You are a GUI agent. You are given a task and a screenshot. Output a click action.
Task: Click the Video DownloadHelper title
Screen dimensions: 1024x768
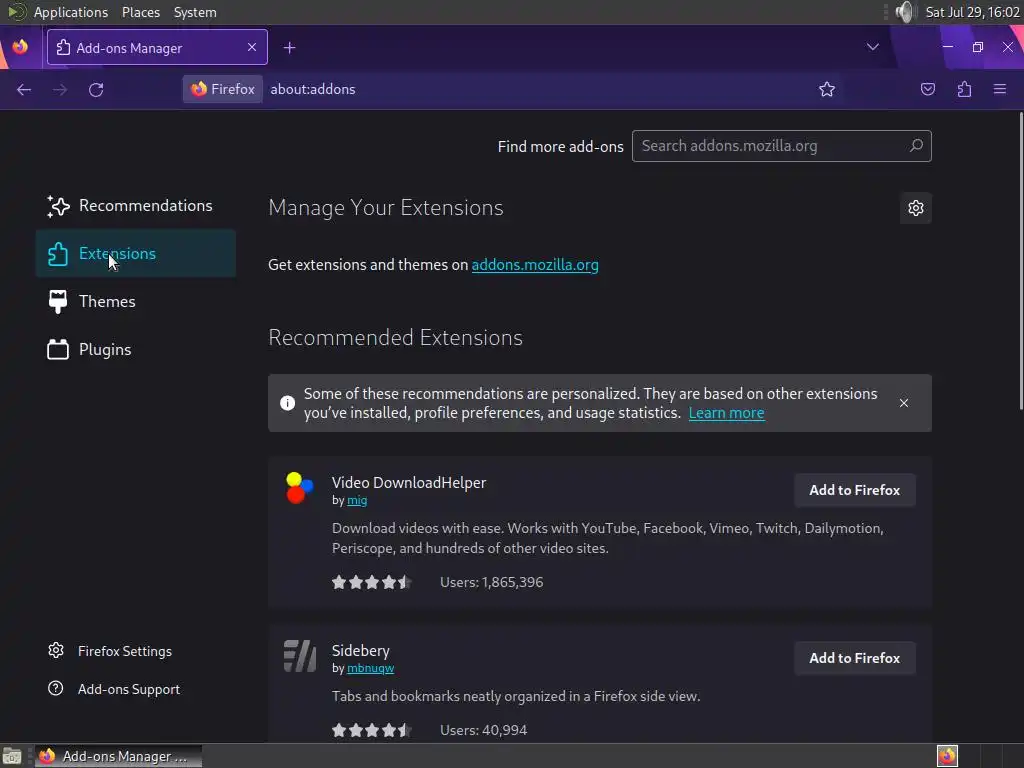(409, 483)
